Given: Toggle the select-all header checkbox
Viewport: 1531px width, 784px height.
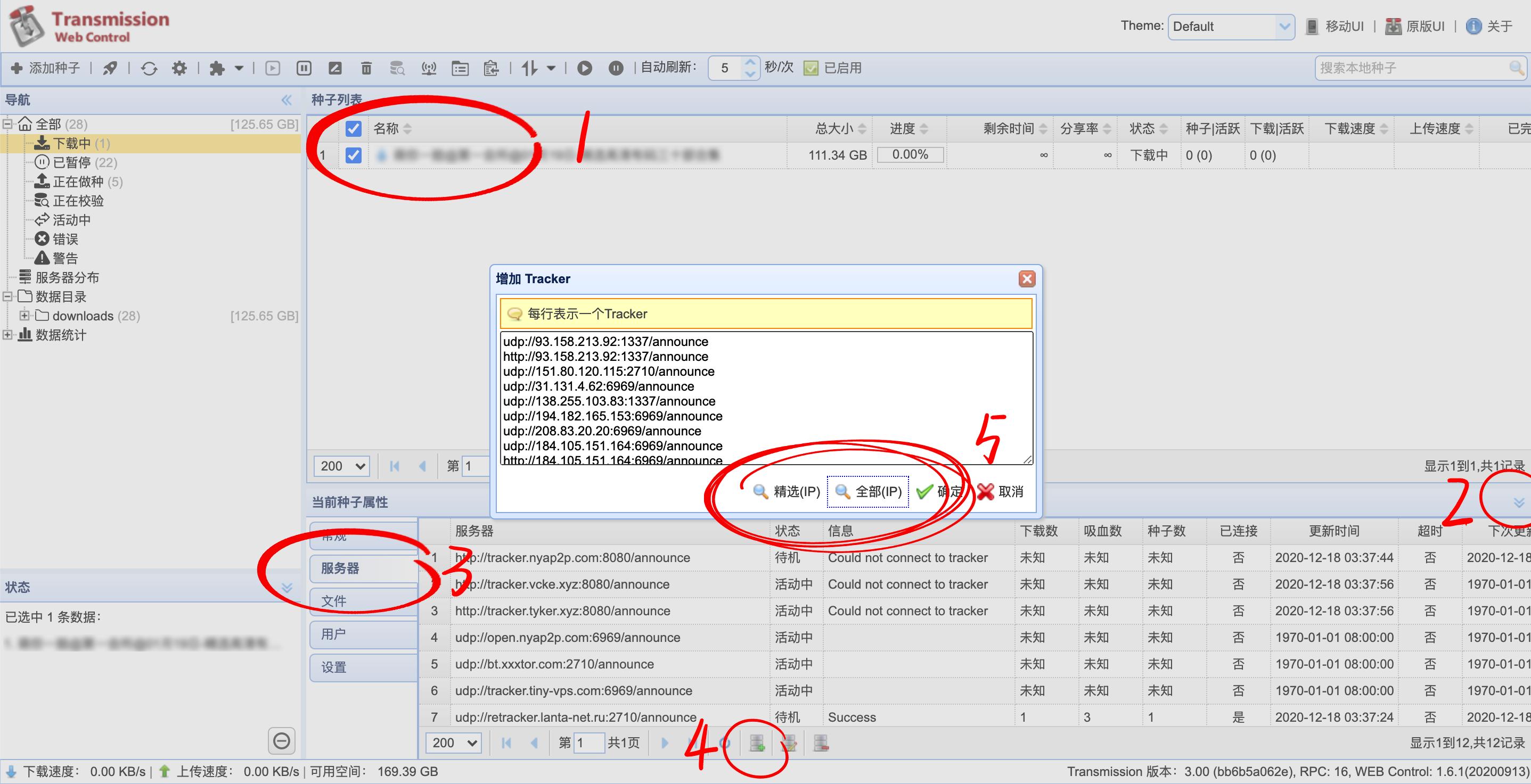Looking at the screenshot, I should point(353,128).
